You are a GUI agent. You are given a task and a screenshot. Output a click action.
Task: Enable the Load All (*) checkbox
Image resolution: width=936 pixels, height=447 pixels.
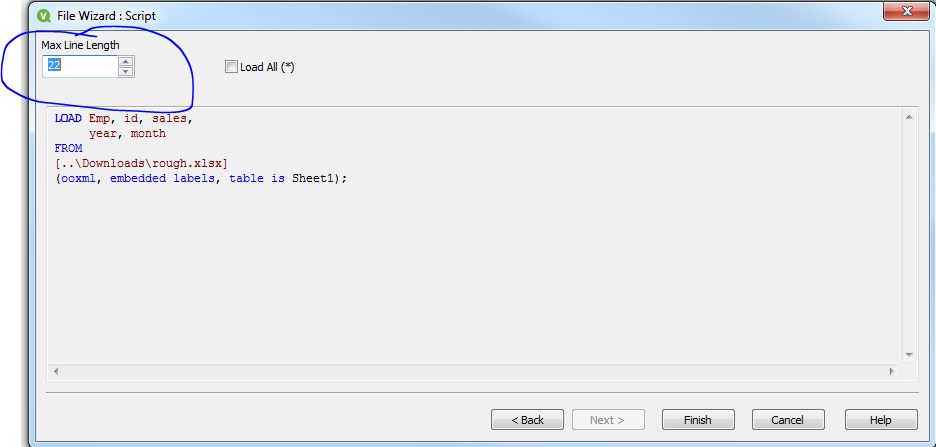(232, 67)
